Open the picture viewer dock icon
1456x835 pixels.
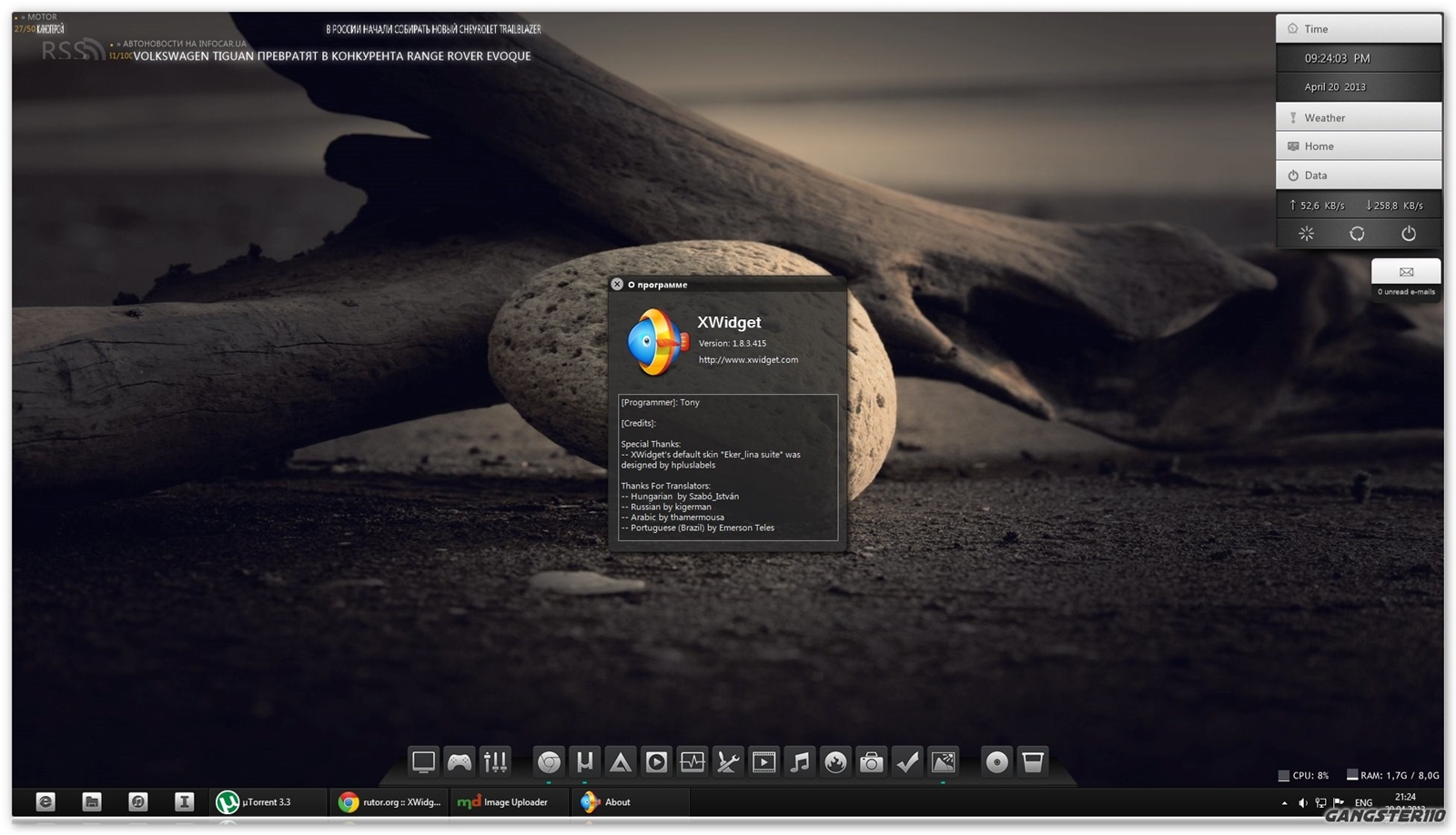click(944, 761)
